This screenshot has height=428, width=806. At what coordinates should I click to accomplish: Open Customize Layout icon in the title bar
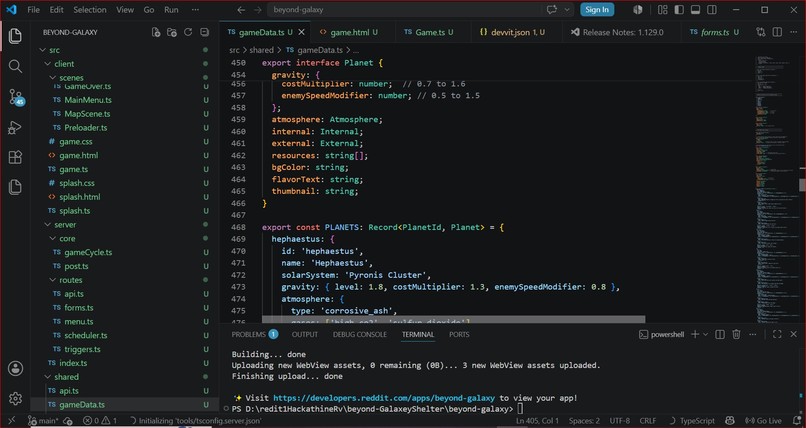663,10
